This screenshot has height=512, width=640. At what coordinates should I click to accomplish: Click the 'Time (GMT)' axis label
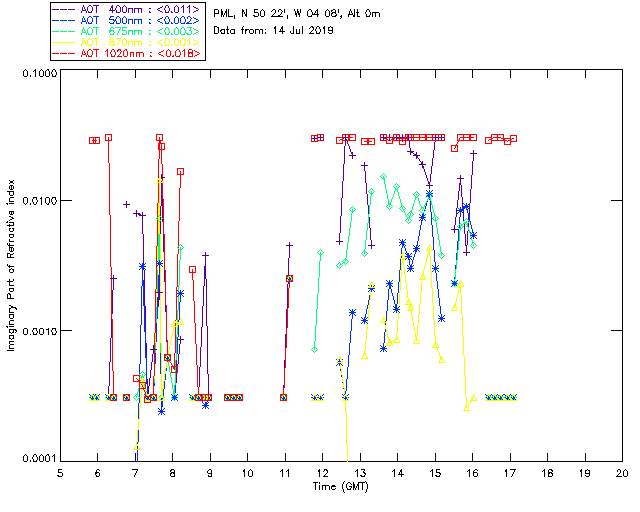(340, 487)
